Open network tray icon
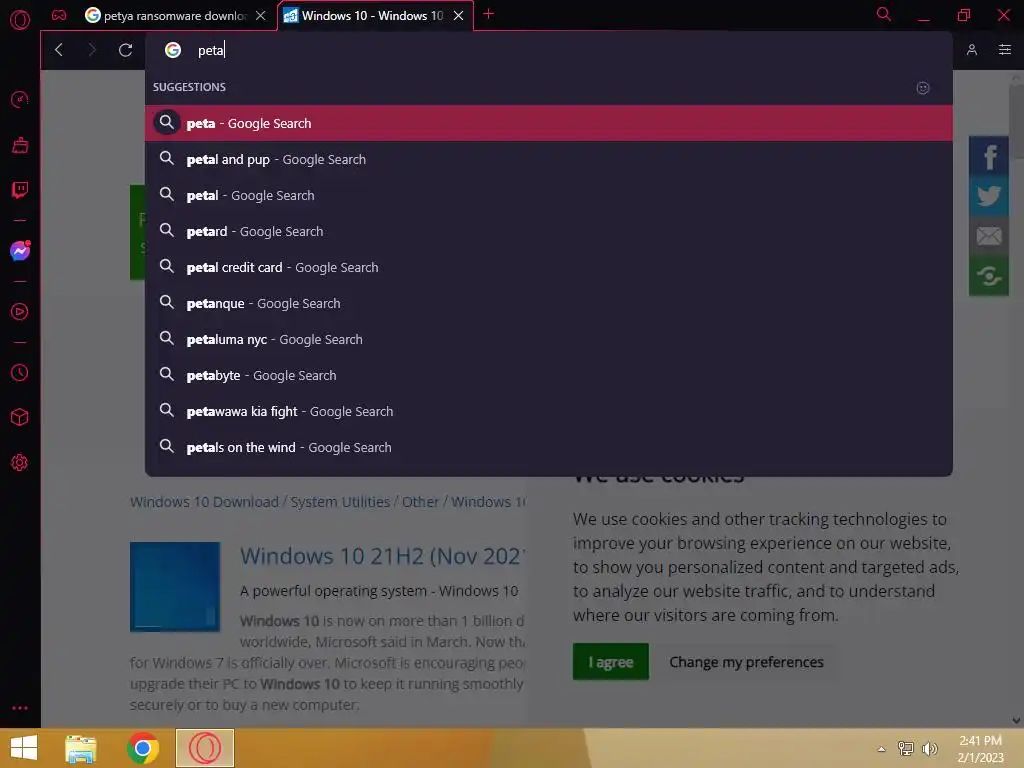Viewport: 1024px width, 768px height. [905, 749]
